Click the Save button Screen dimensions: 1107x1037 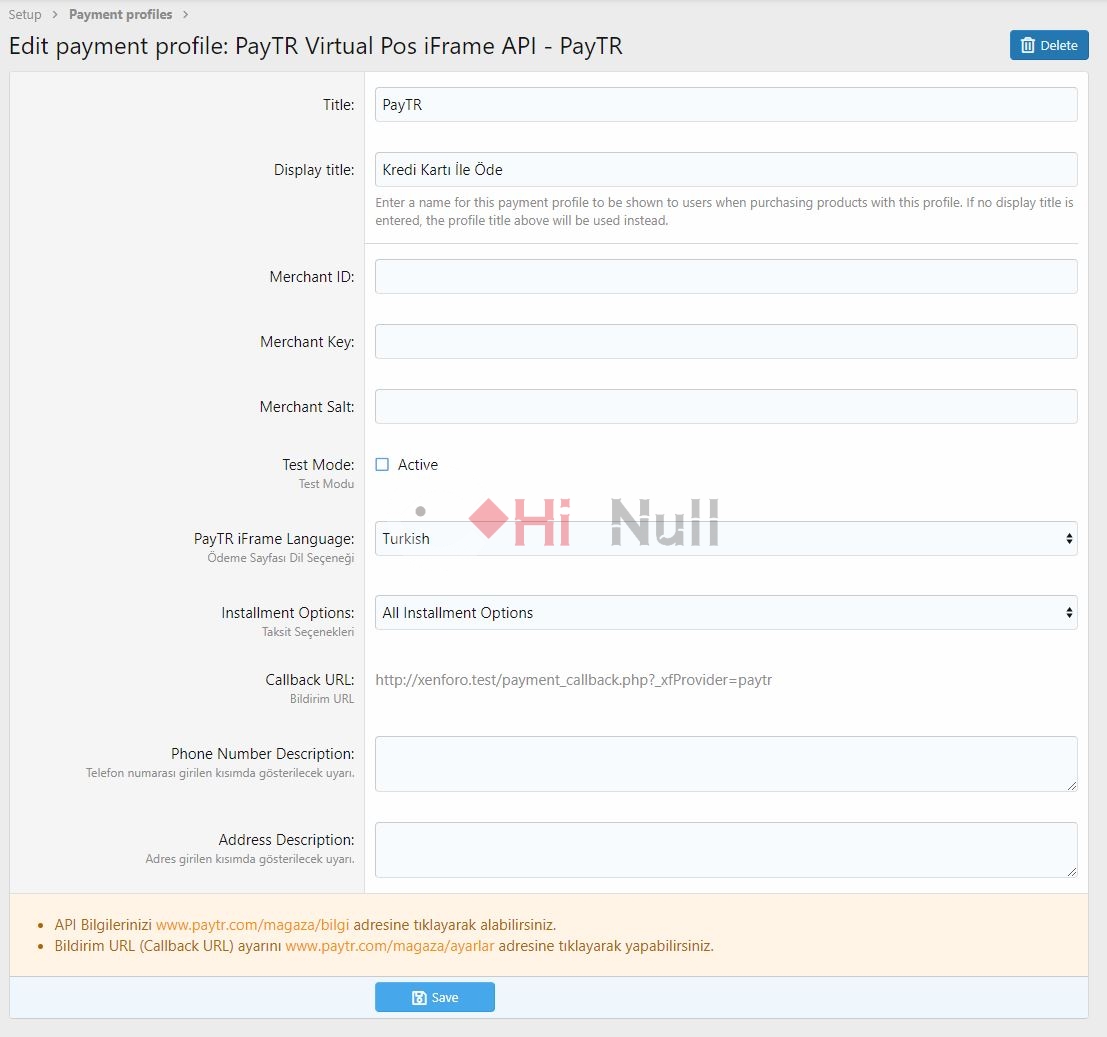[434, 997]
